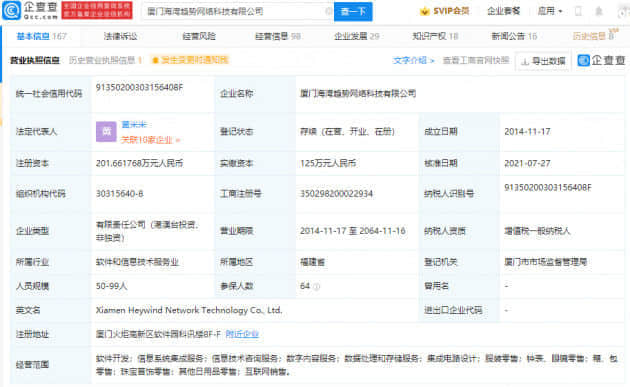Open the 新闻公告 tab
630x387 pixels.
point(514,37)
